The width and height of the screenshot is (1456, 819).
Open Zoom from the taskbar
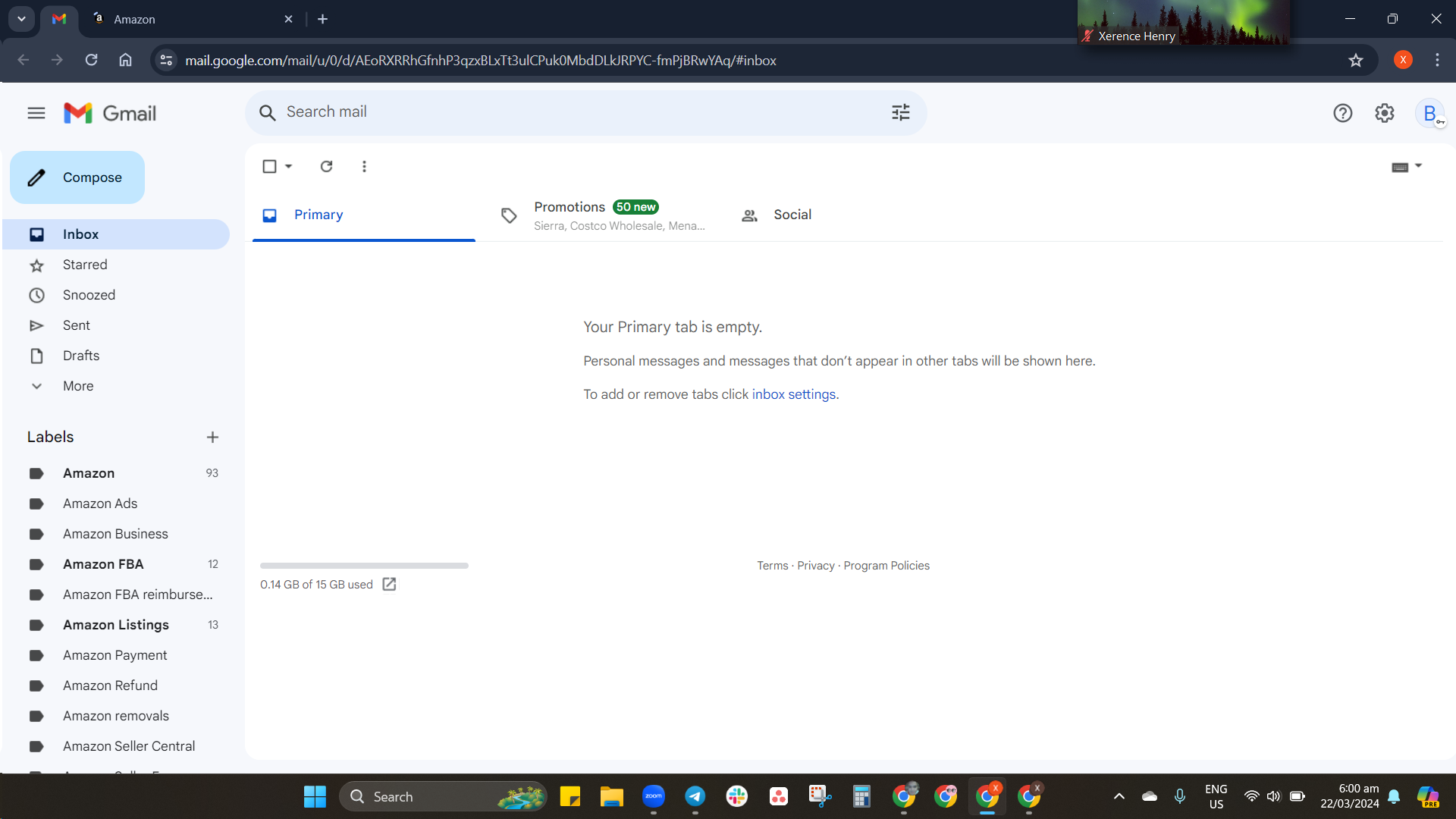tap(654, 796)
